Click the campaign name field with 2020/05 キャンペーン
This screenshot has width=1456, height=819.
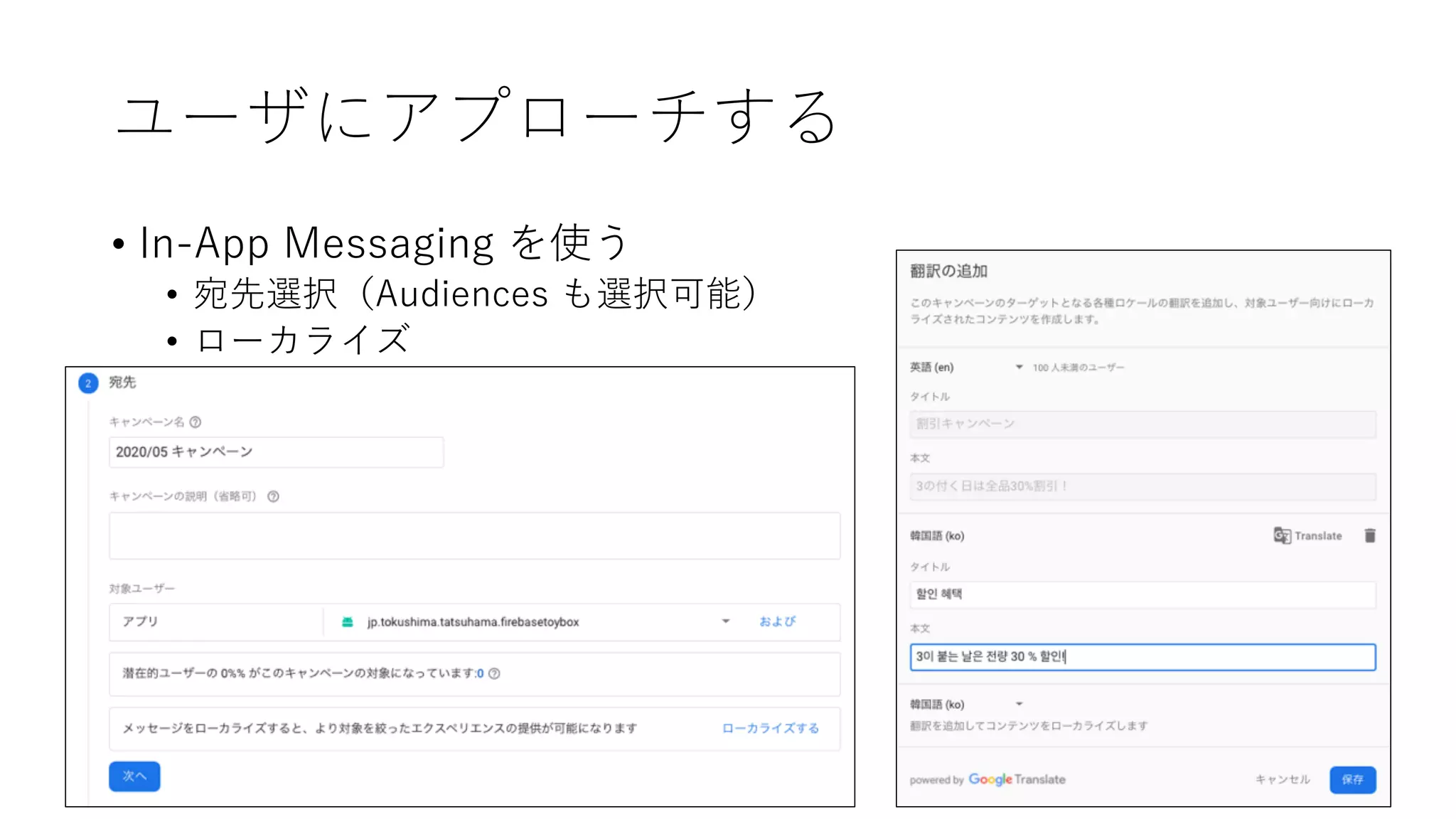point(277,452)
